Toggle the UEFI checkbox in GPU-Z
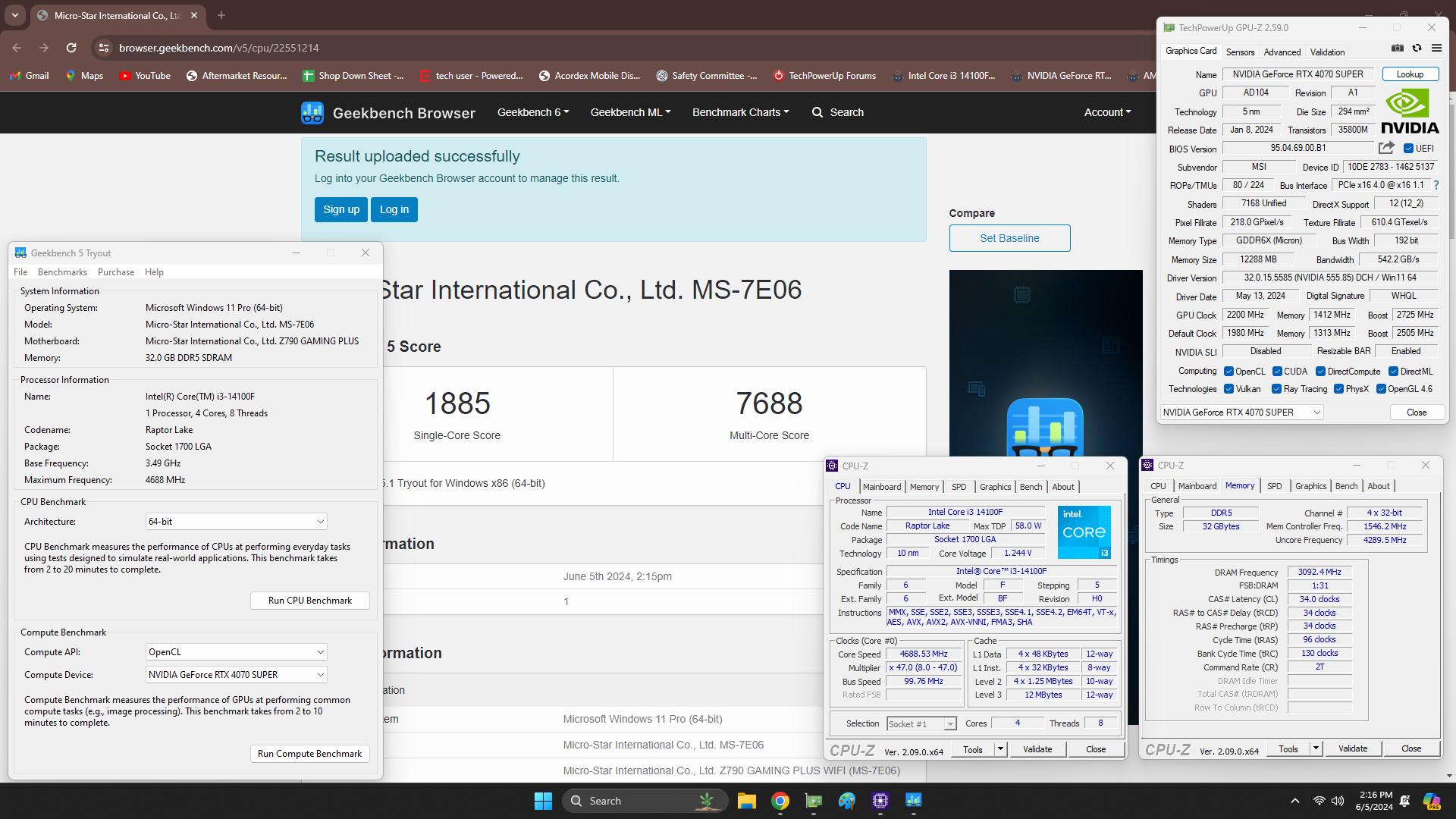The height and width of the screenshot is (819, 1456). click(1408, 149)
